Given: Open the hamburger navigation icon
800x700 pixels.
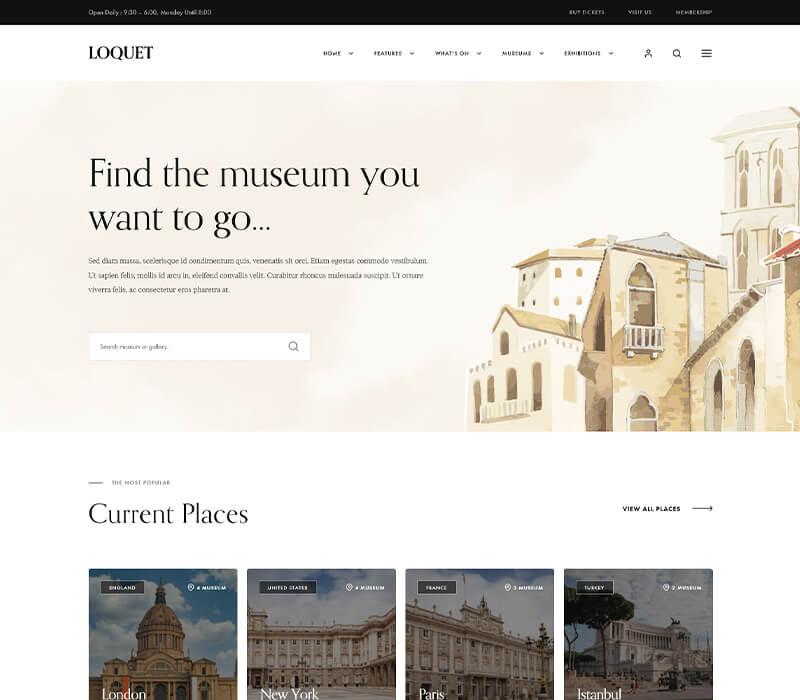Looking at the screenshot, I should [x=705, y=53].
